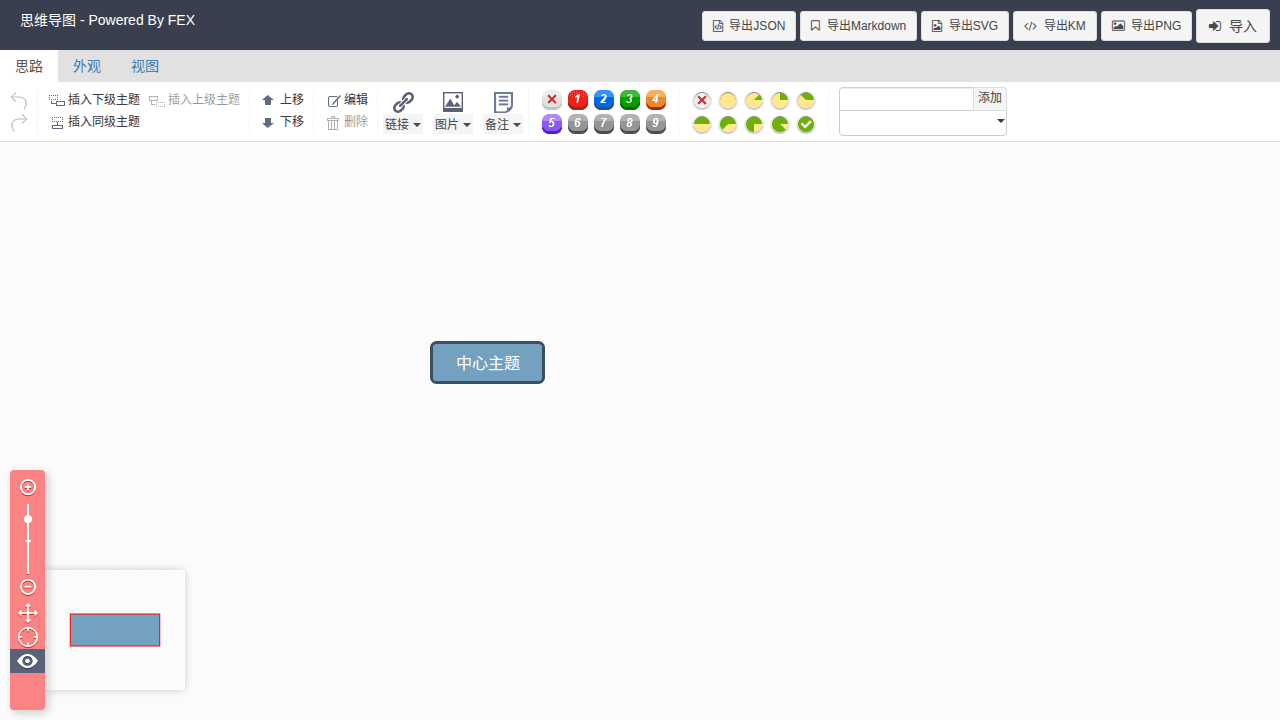Click the redo arrow icon

coord(19,122)
